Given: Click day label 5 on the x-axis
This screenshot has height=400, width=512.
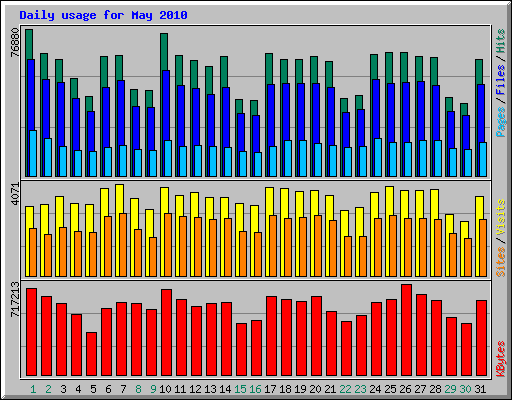Looking at the screenshot, I should tap(93, 389).
